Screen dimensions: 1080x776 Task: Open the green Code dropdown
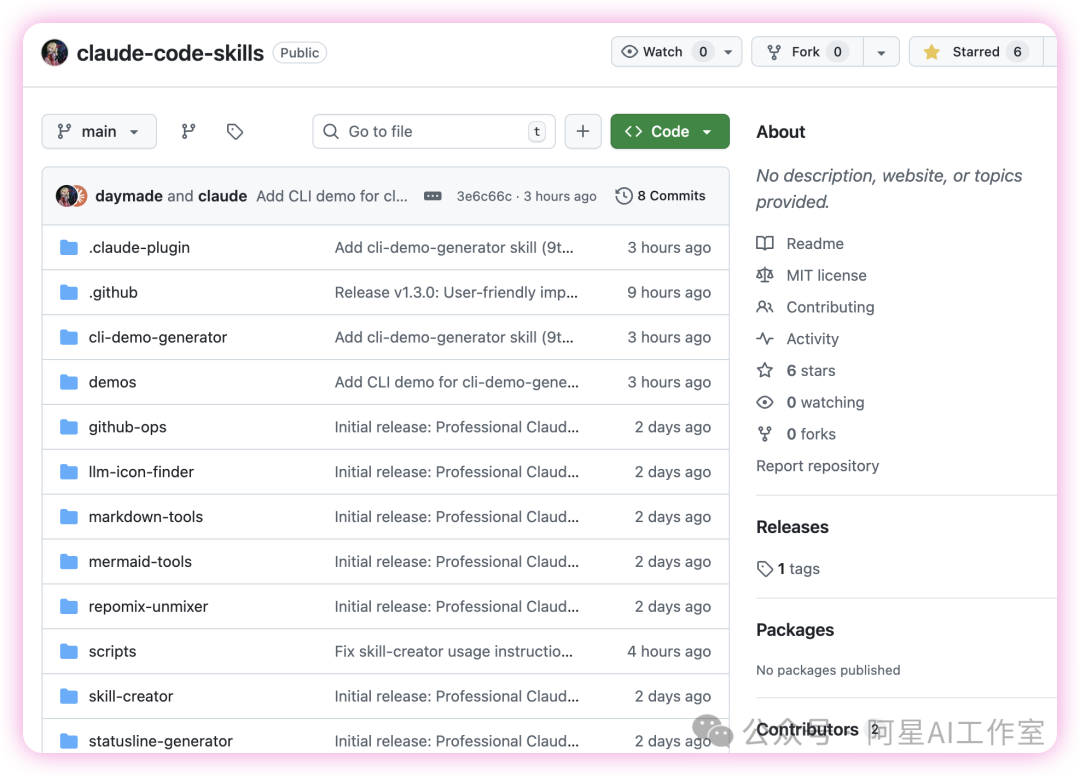pyautogui.click(x=669, y=132)
